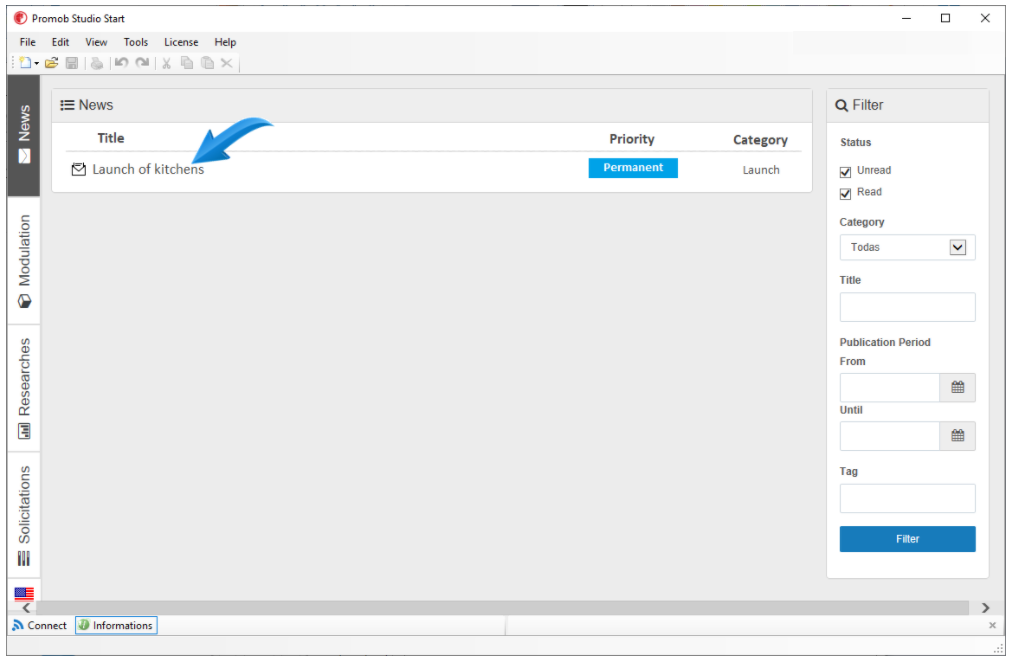The image size is (1010, 665).
Task: Open the License menu
Action: point(181,42)
